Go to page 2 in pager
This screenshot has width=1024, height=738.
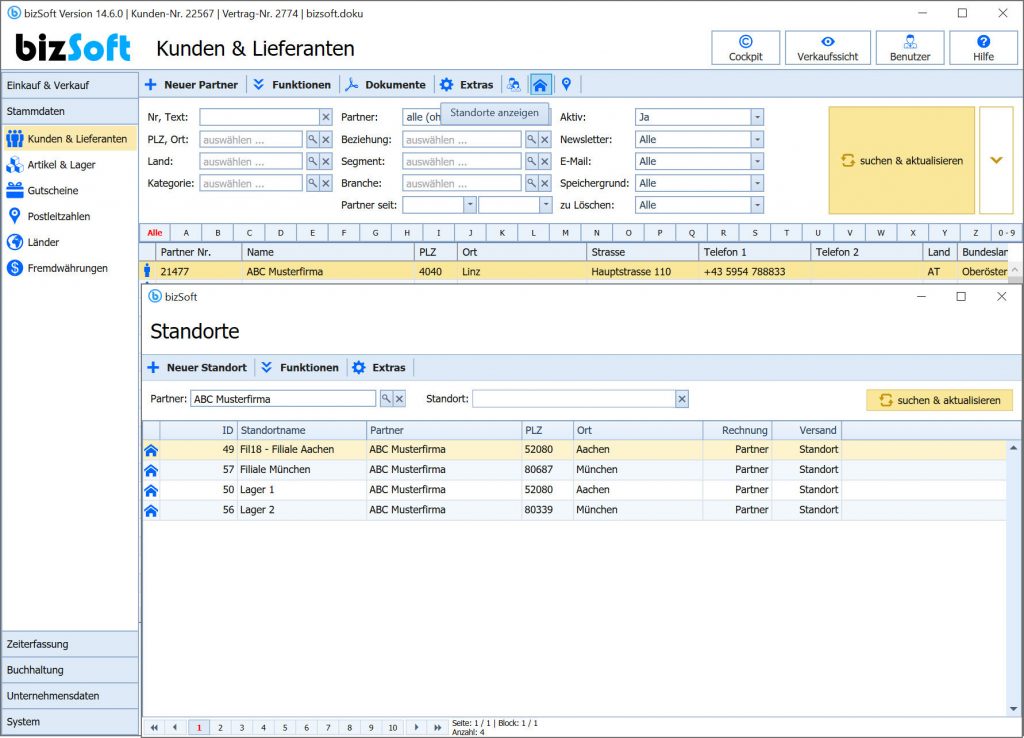[221, 728]
